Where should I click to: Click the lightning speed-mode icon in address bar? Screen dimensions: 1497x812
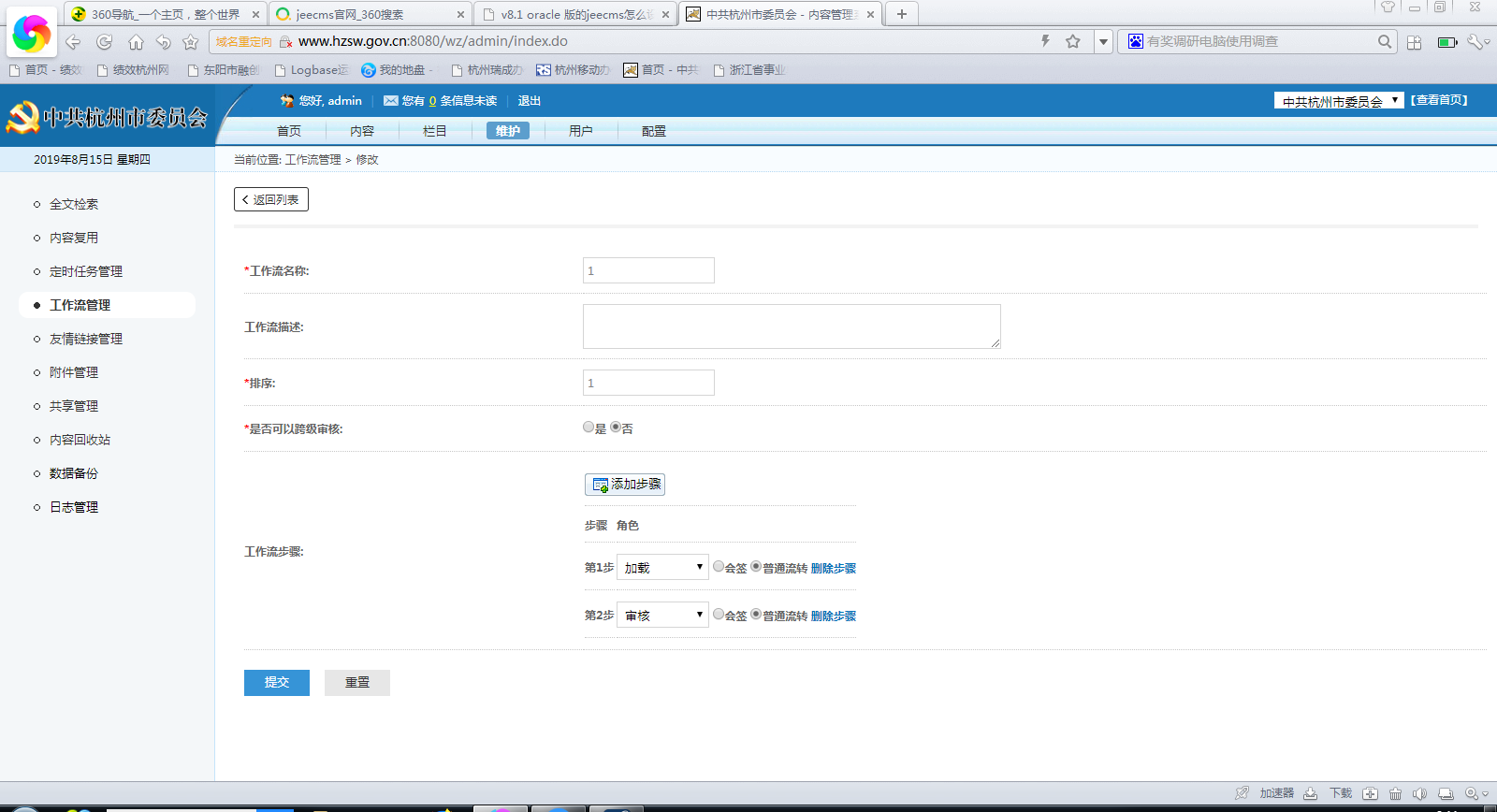point(1046,41)
